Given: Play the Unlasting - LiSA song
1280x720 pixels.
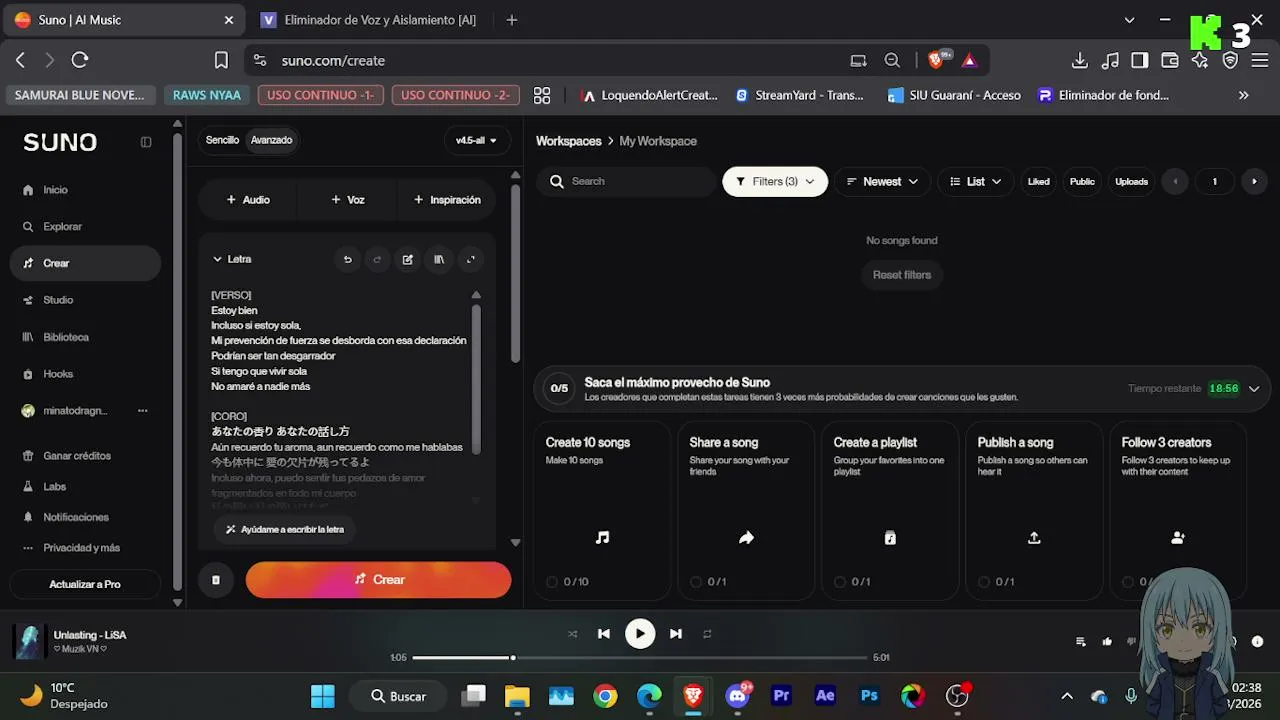Looking at the screenshot, I should 640,633.
